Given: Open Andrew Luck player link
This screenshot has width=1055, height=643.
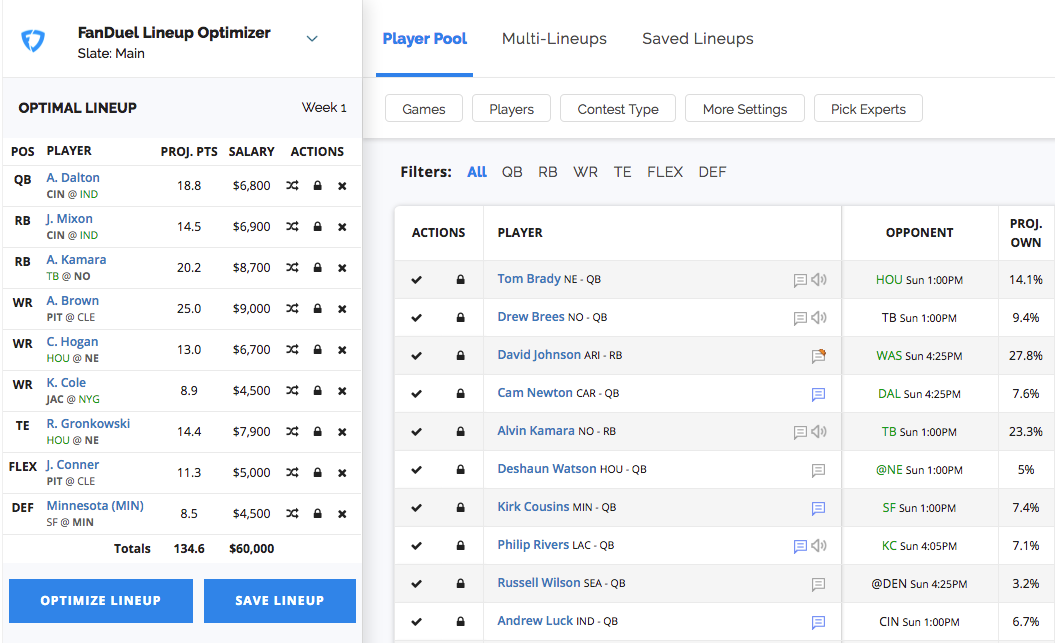Looking at the screenshot, I should (535, 621).
